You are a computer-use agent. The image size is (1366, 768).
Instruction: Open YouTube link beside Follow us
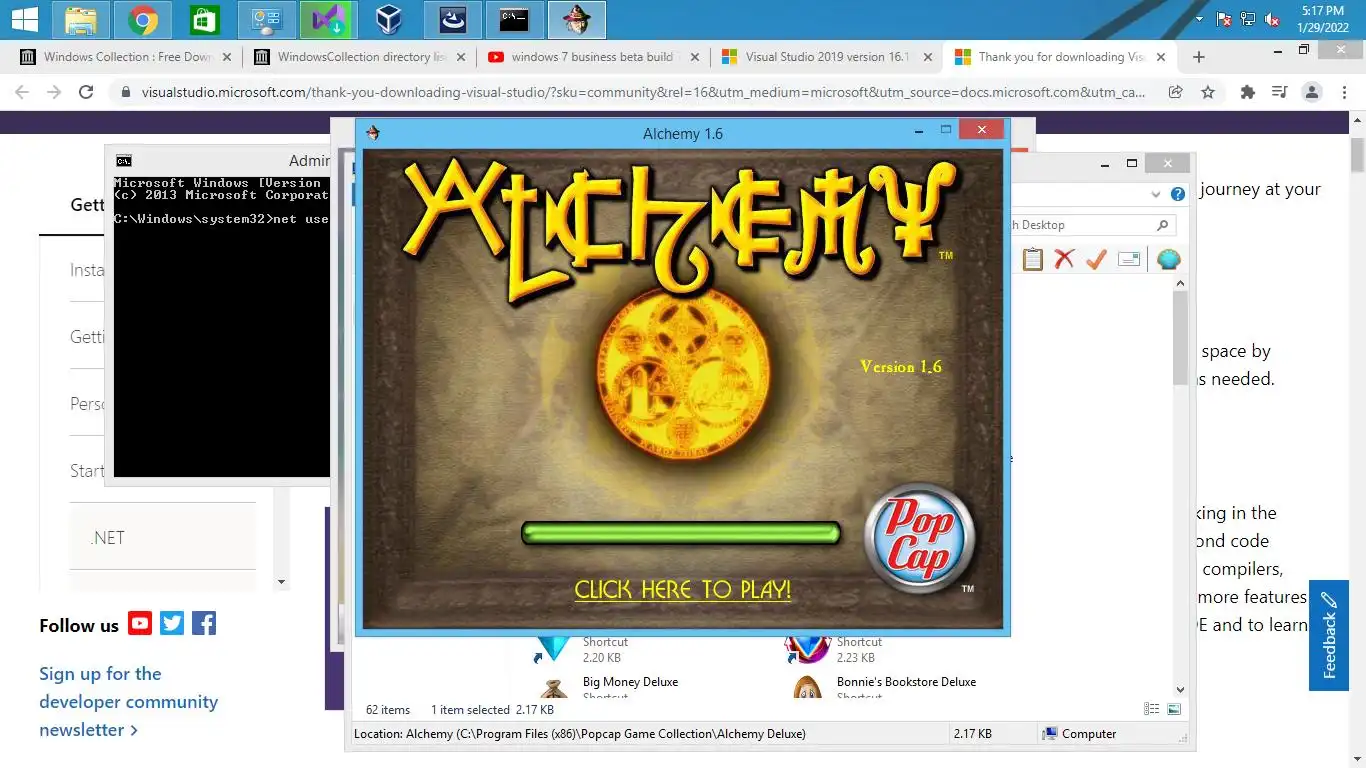pos(140,624)
